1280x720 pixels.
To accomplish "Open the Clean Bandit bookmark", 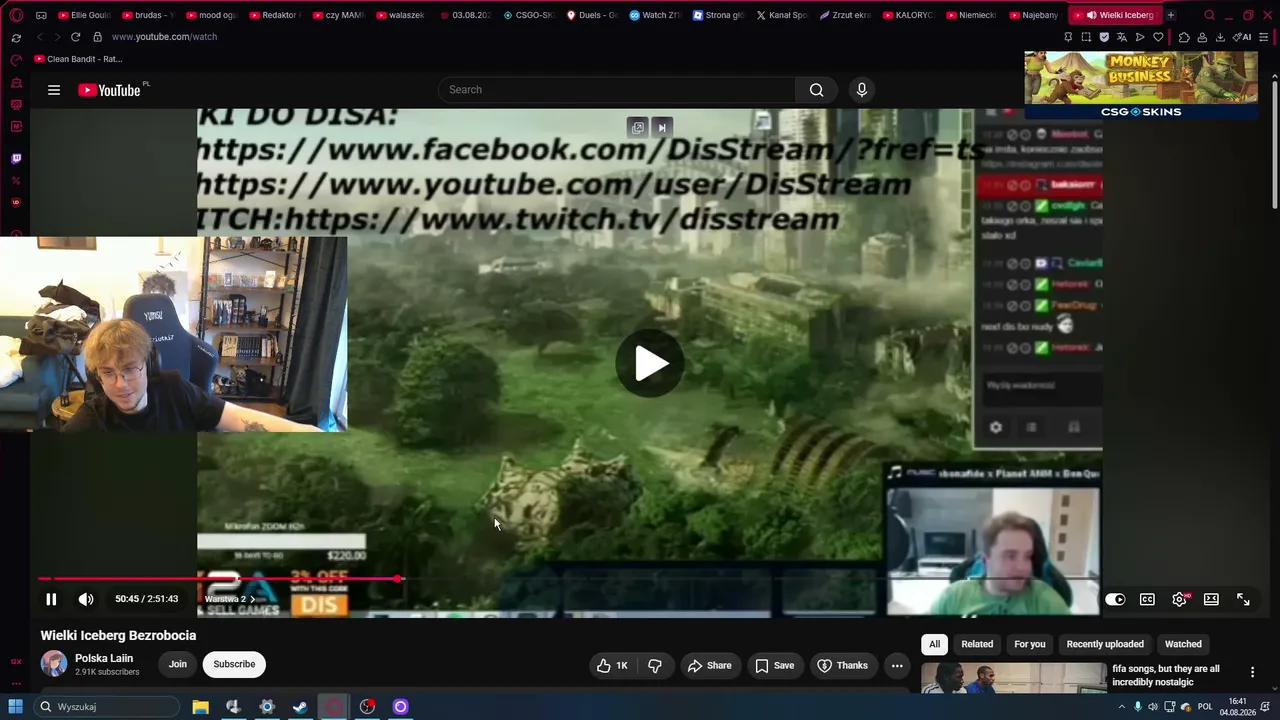I will pos(78,59).
